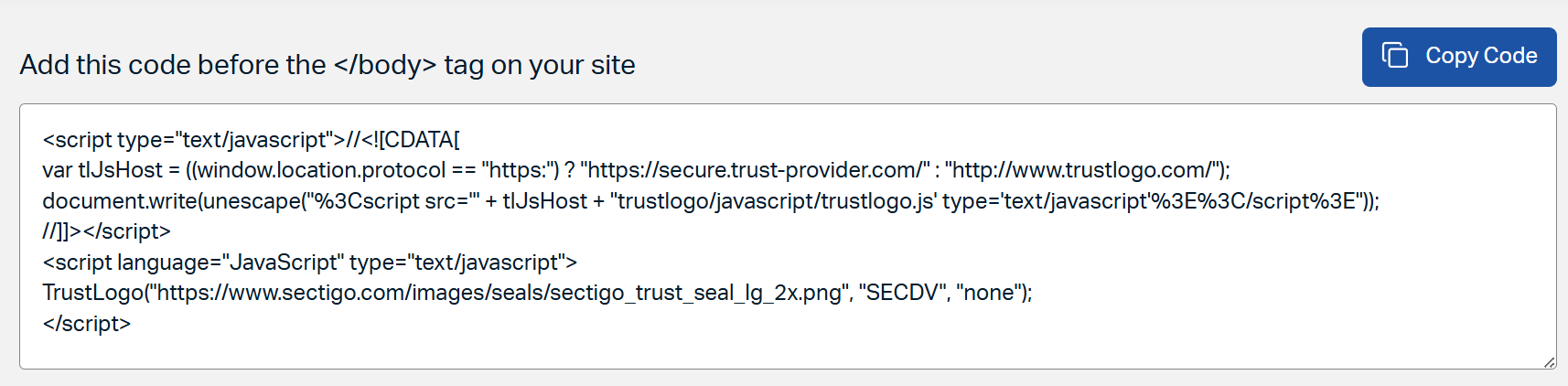
Task: Place cursor on the final '</script>' line
Action: [87, 324]
